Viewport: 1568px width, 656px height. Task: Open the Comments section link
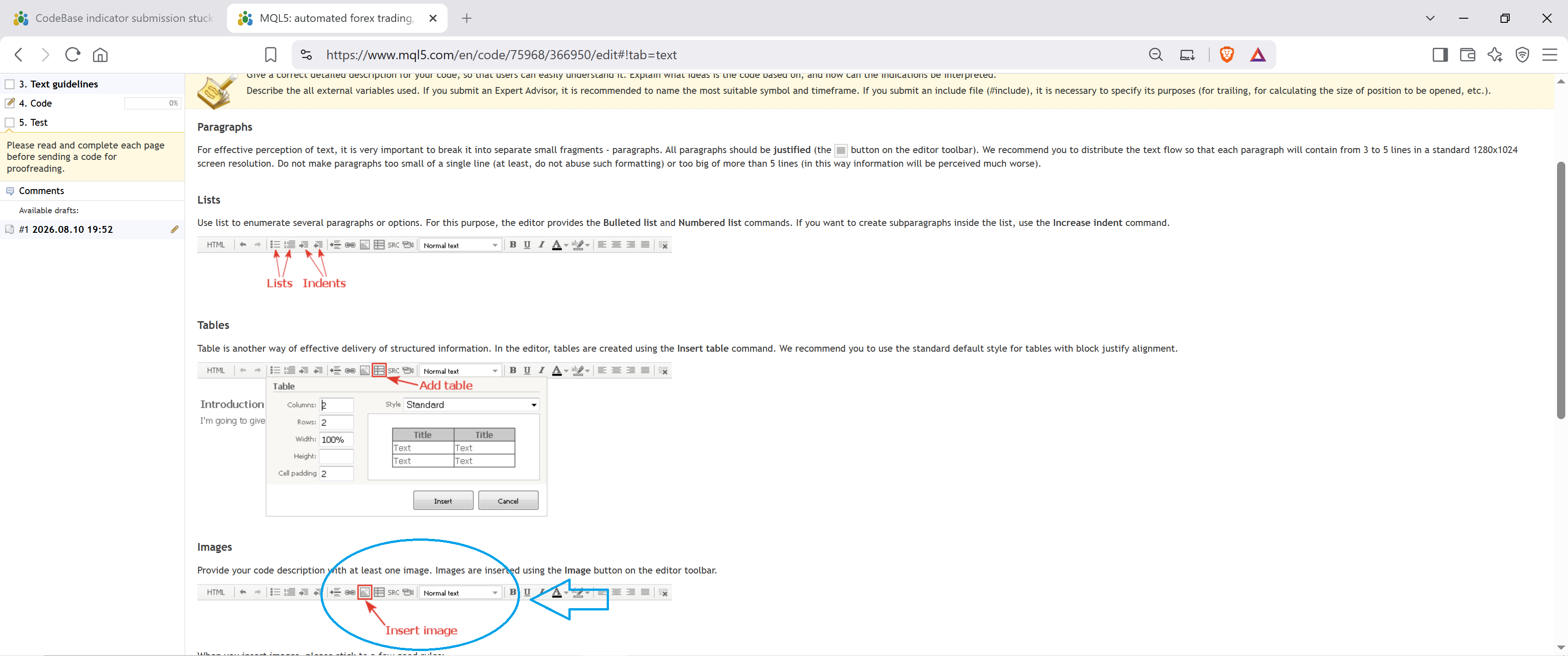click(x=41, y=191)
